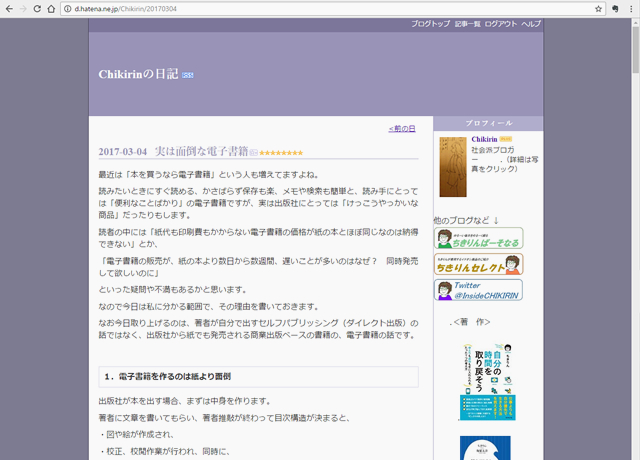Screen dimensions: 640x460
Task: Open the ちきりんぱーそなる blog banner
Action: [x=478, y=238]
